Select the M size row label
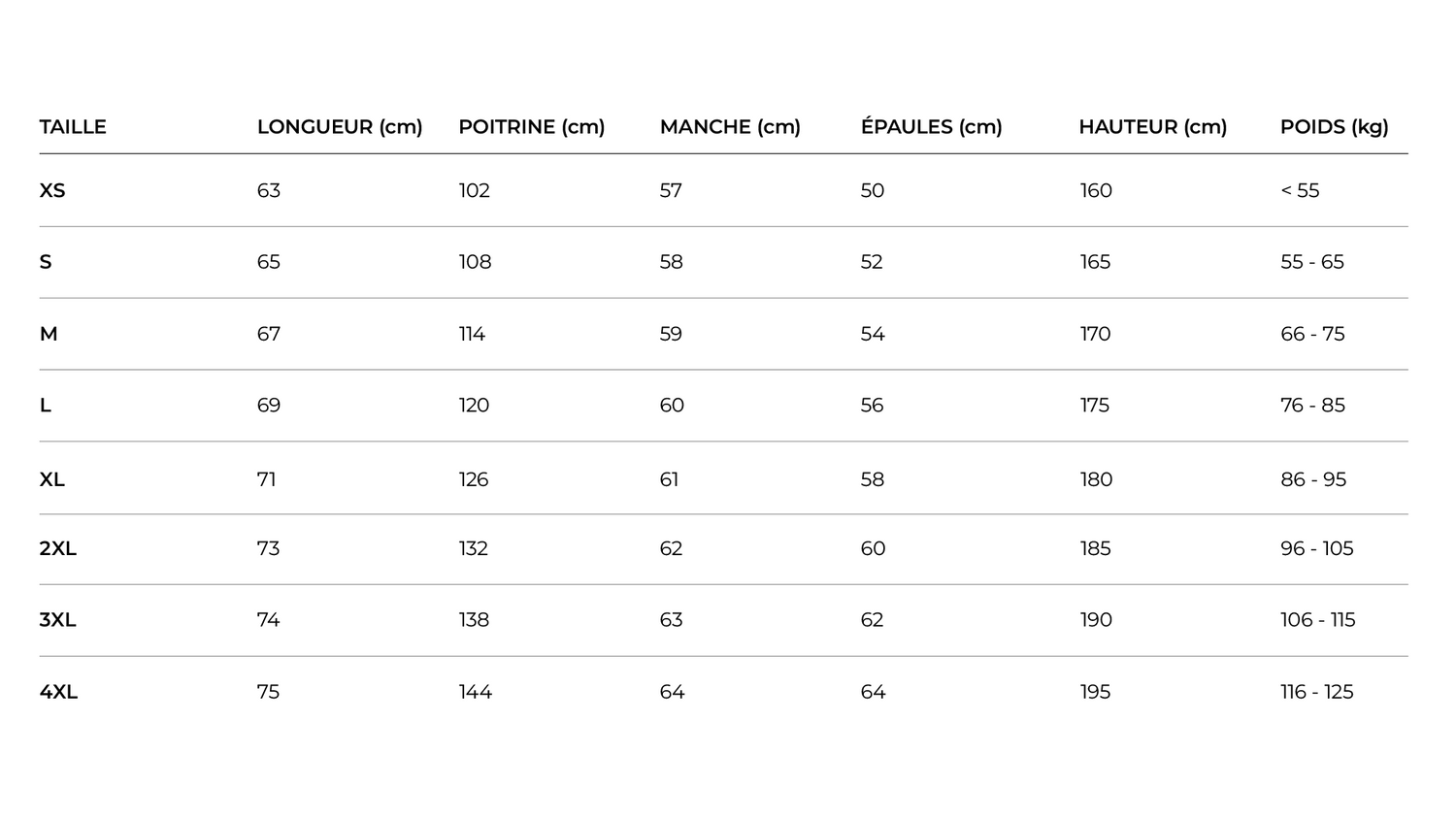Image resolution: width=1456 pixels, height=819 pixels. click(x=49, y=334)
